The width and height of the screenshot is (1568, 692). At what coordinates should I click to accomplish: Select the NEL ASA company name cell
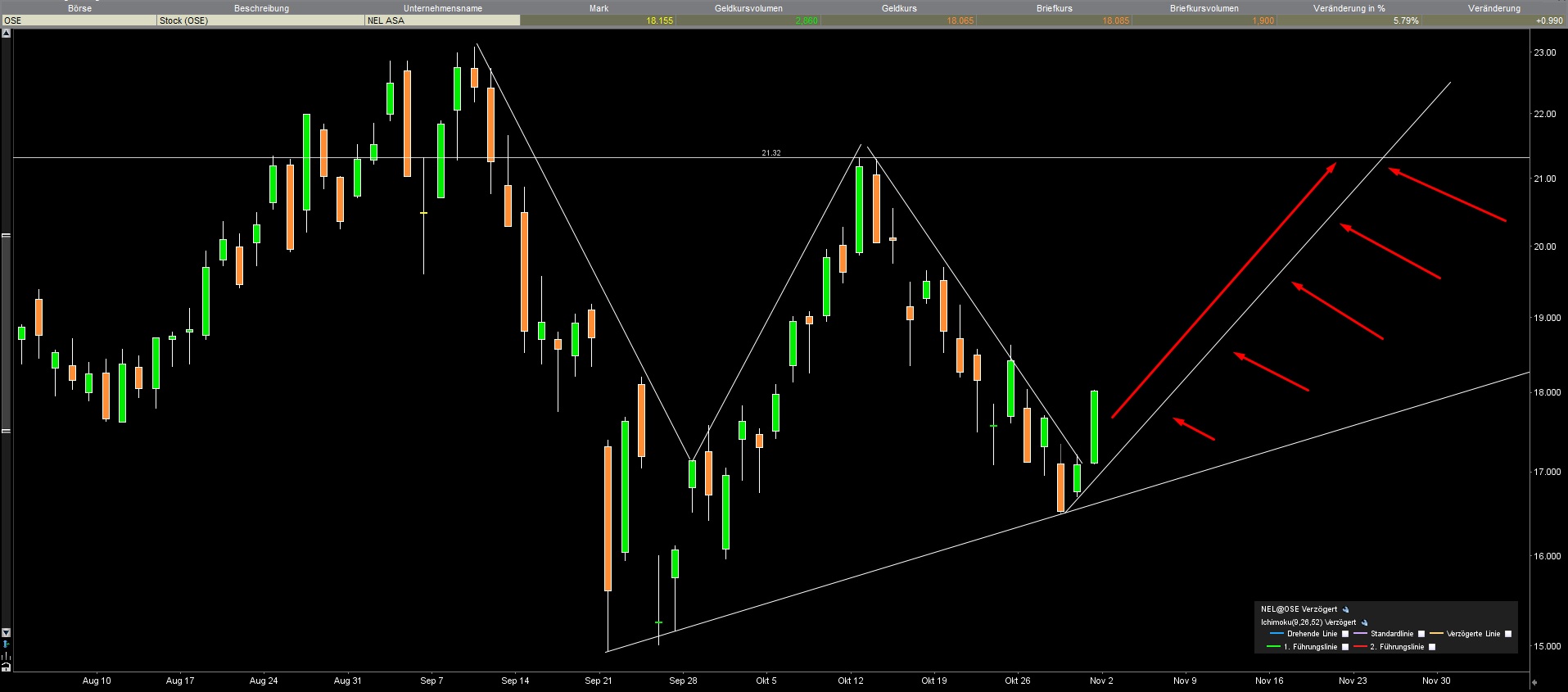click(442, 20)
